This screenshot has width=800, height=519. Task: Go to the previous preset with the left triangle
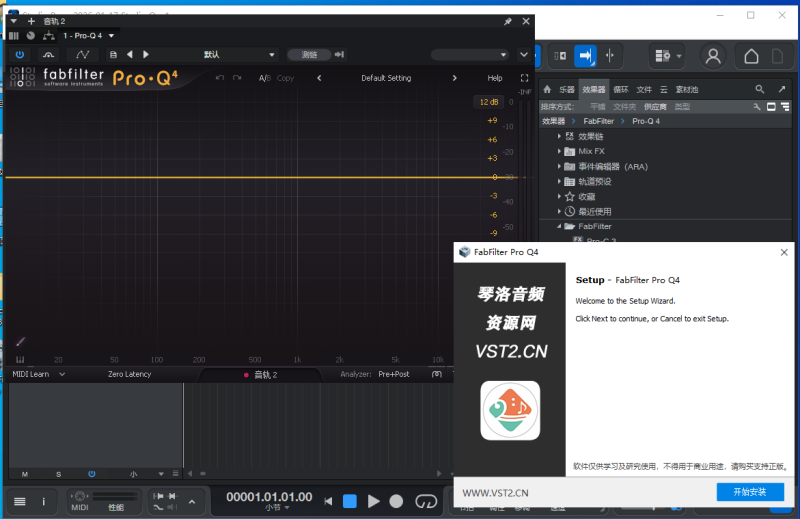tap(130, 55)
